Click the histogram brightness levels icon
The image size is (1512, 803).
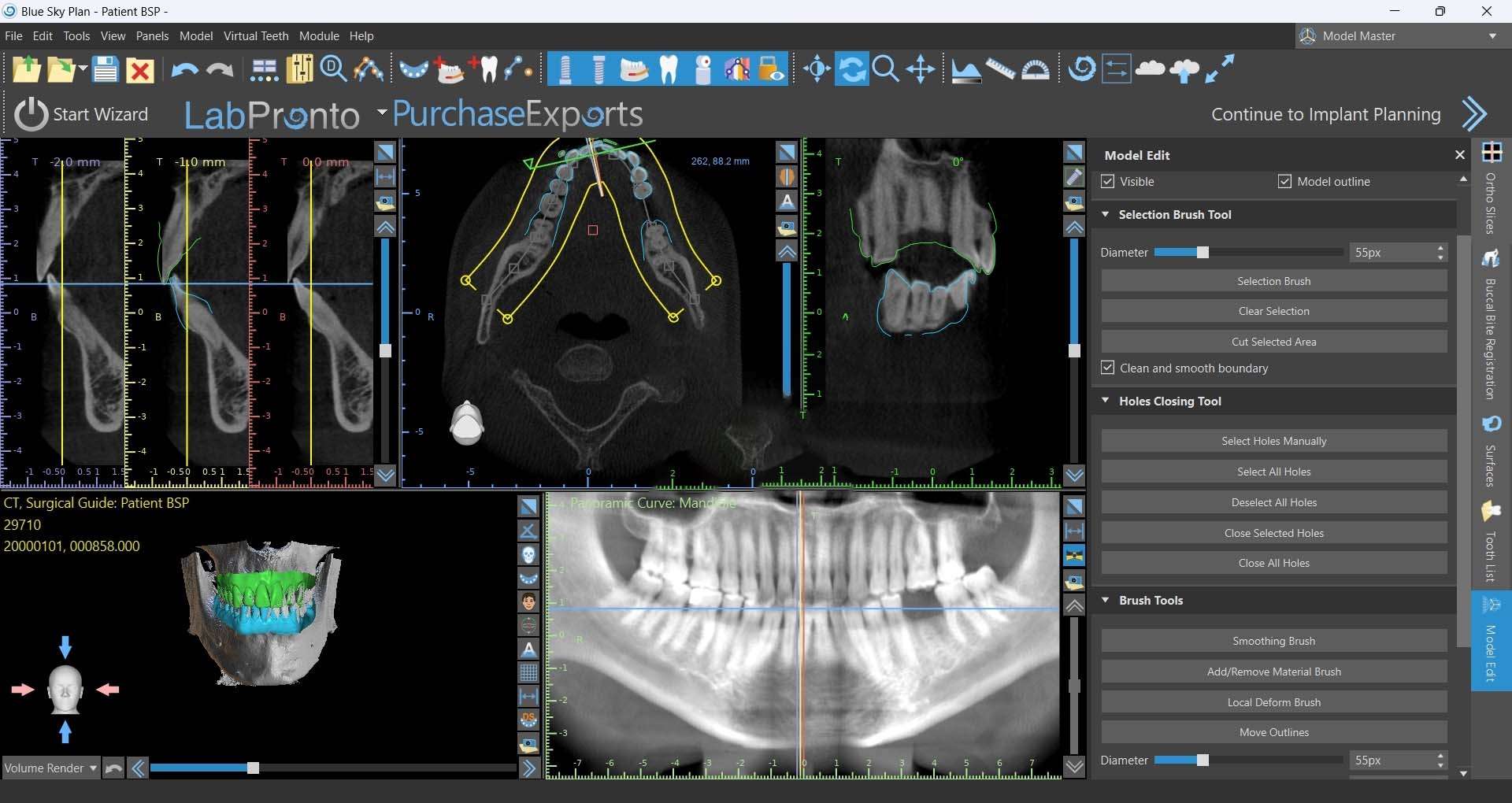click(966, 70)
